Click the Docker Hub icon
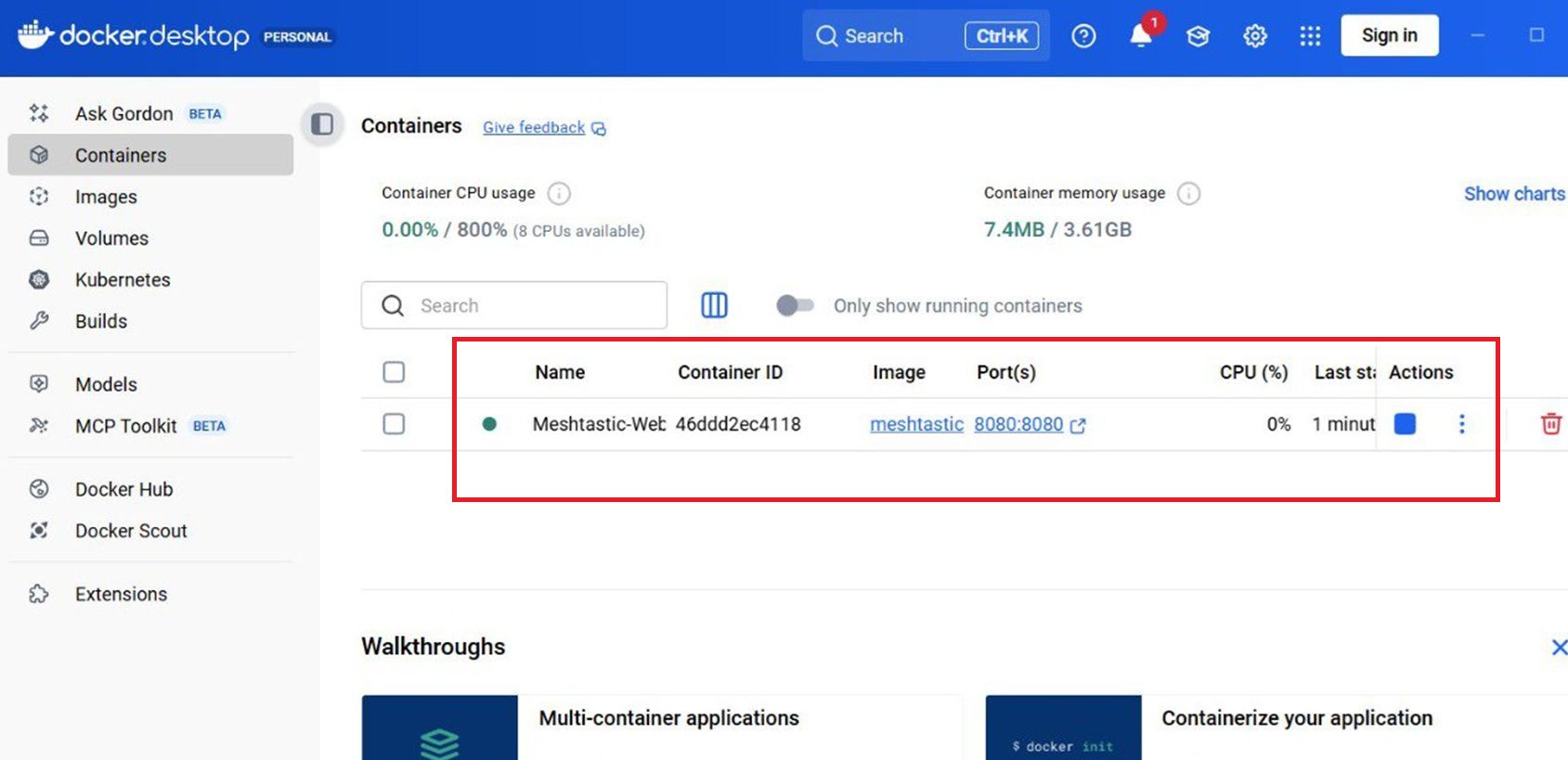The image size is (1568, 760). click(x=39, y=488)
